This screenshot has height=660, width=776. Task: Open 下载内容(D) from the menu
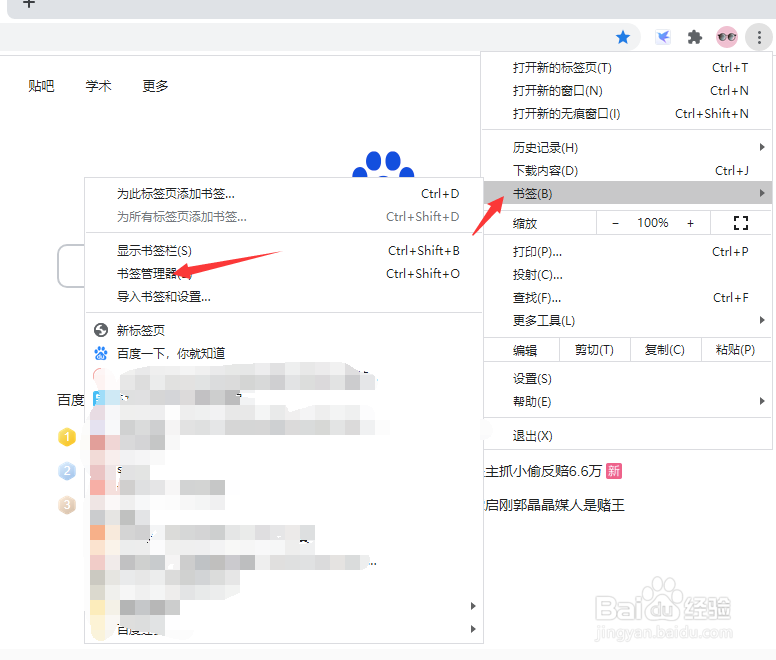tap(627, 171)
